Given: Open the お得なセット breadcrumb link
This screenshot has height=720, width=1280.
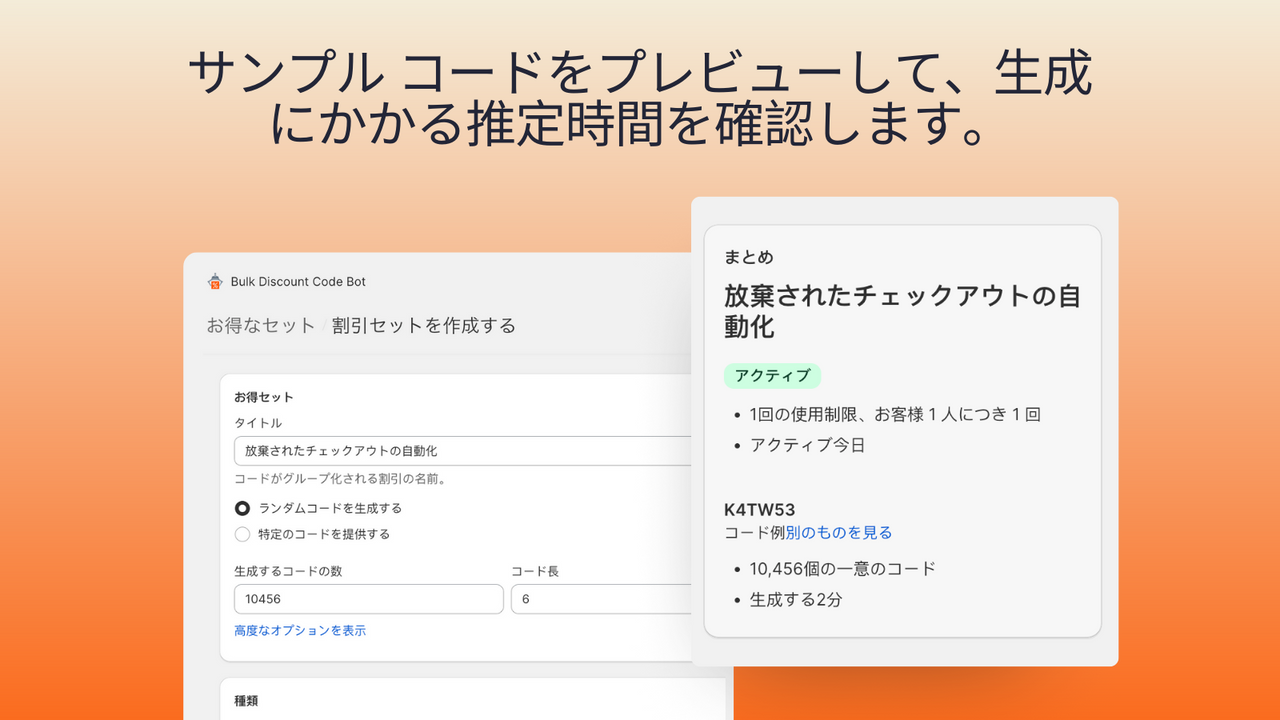Looking at the screenshot, I should [x=261, y=326].
